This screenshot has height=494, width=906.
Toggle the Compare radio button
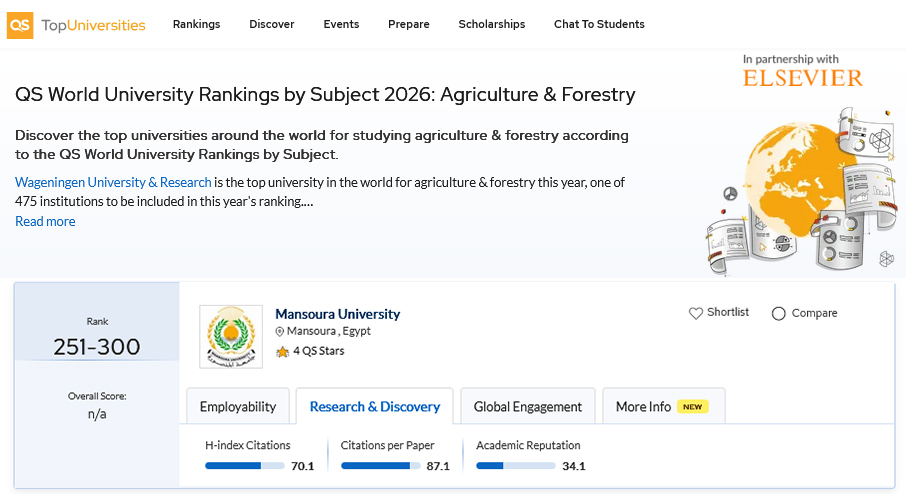click(778, 313)
